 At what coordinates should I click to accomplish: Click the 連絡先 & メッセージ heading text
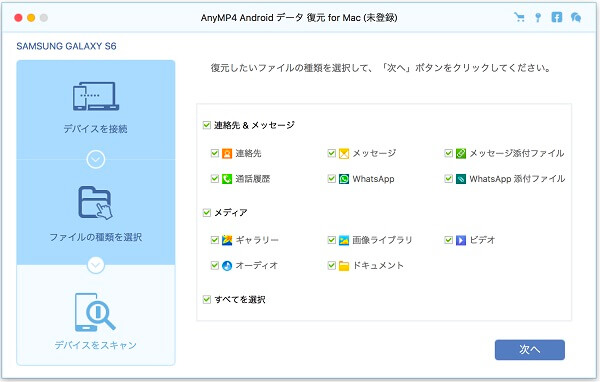(x=254, y=125)
